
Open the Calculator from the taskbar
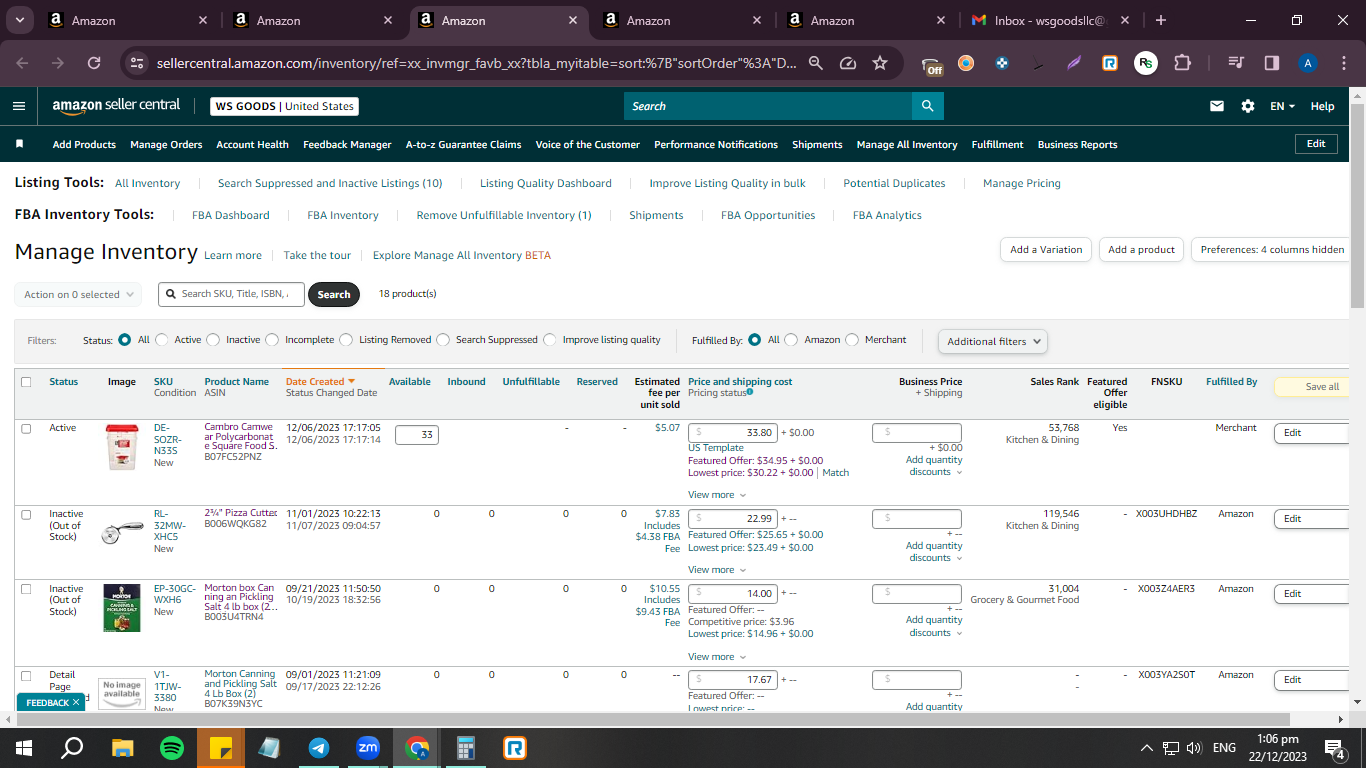(466, 747)
